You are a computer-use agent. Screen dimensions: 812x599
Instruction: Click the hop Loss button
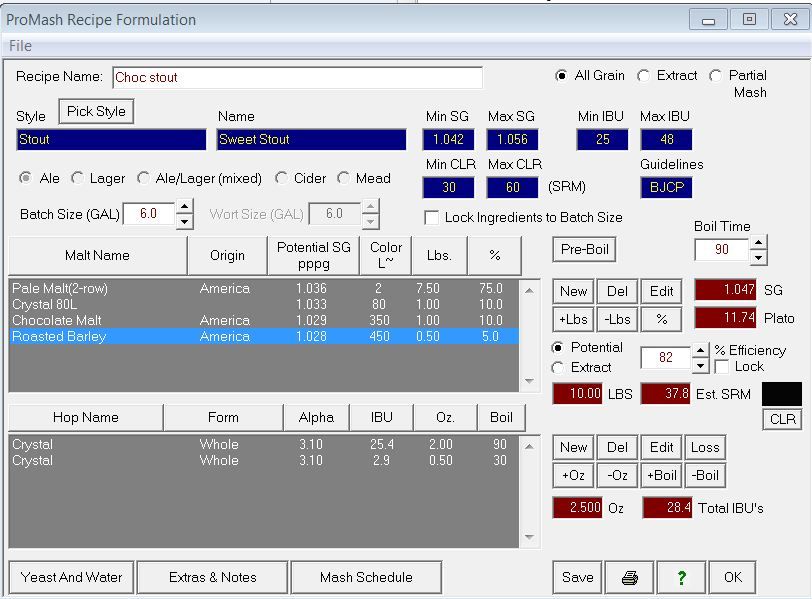[x=705, y=447]
